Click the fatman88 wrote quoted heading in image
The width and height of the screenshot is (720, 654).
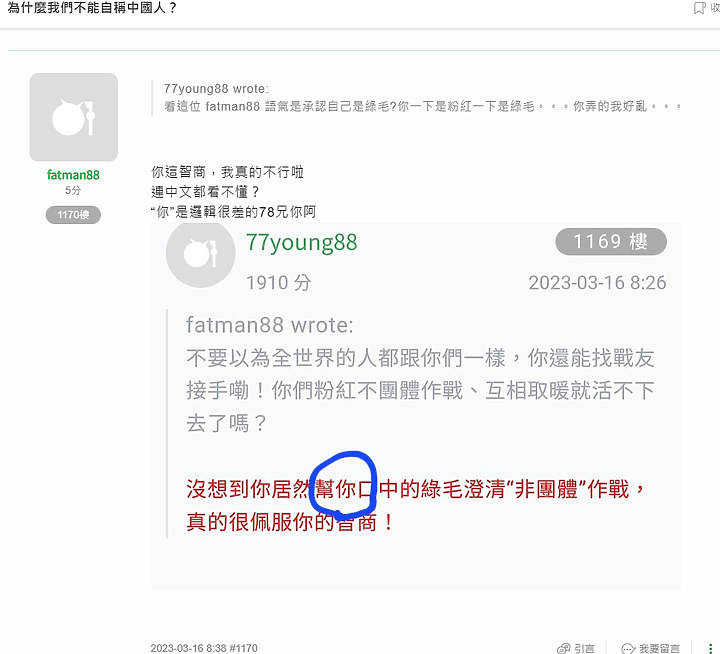270,325
